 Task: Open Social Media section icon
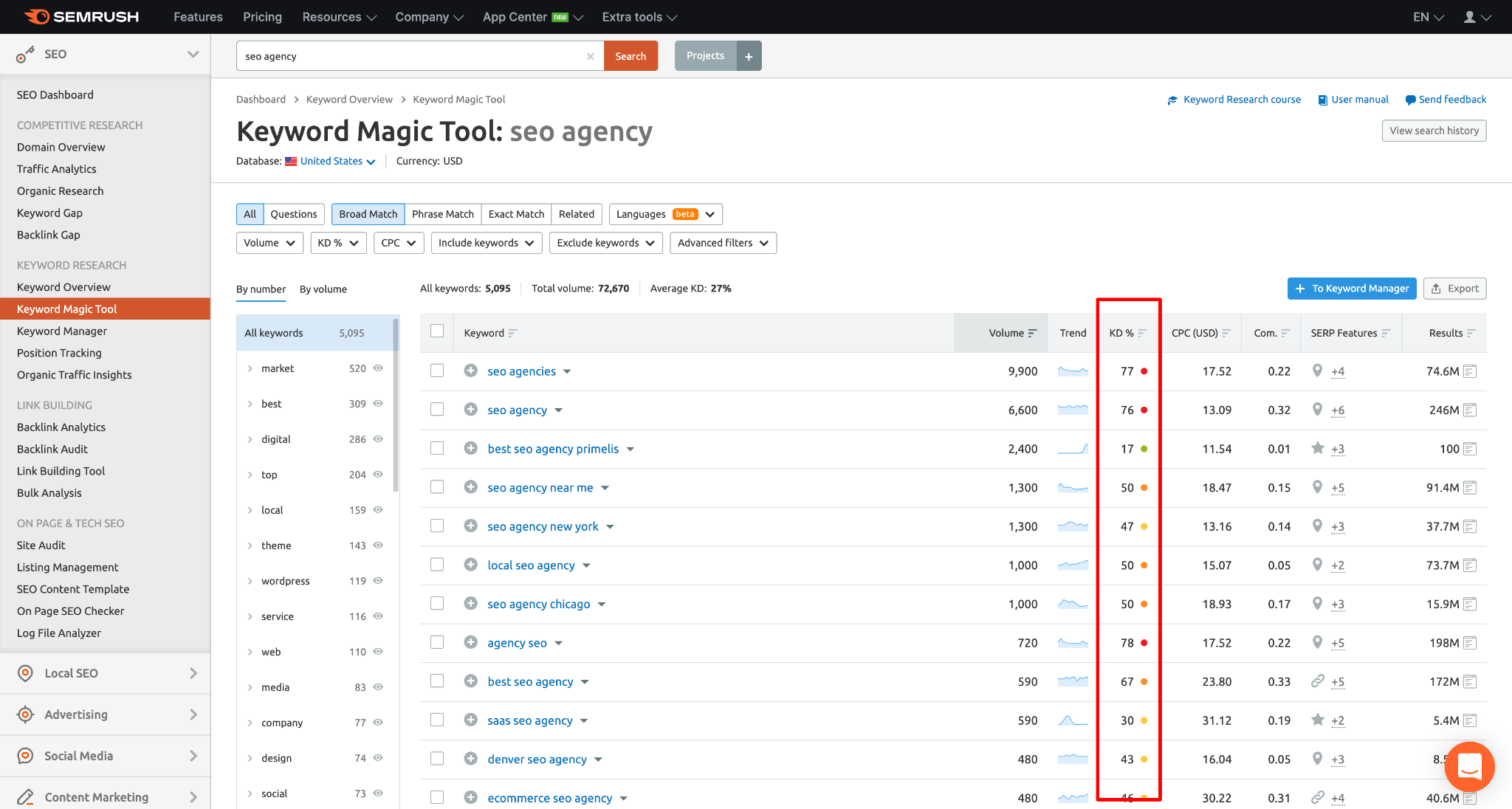point(25,755)
